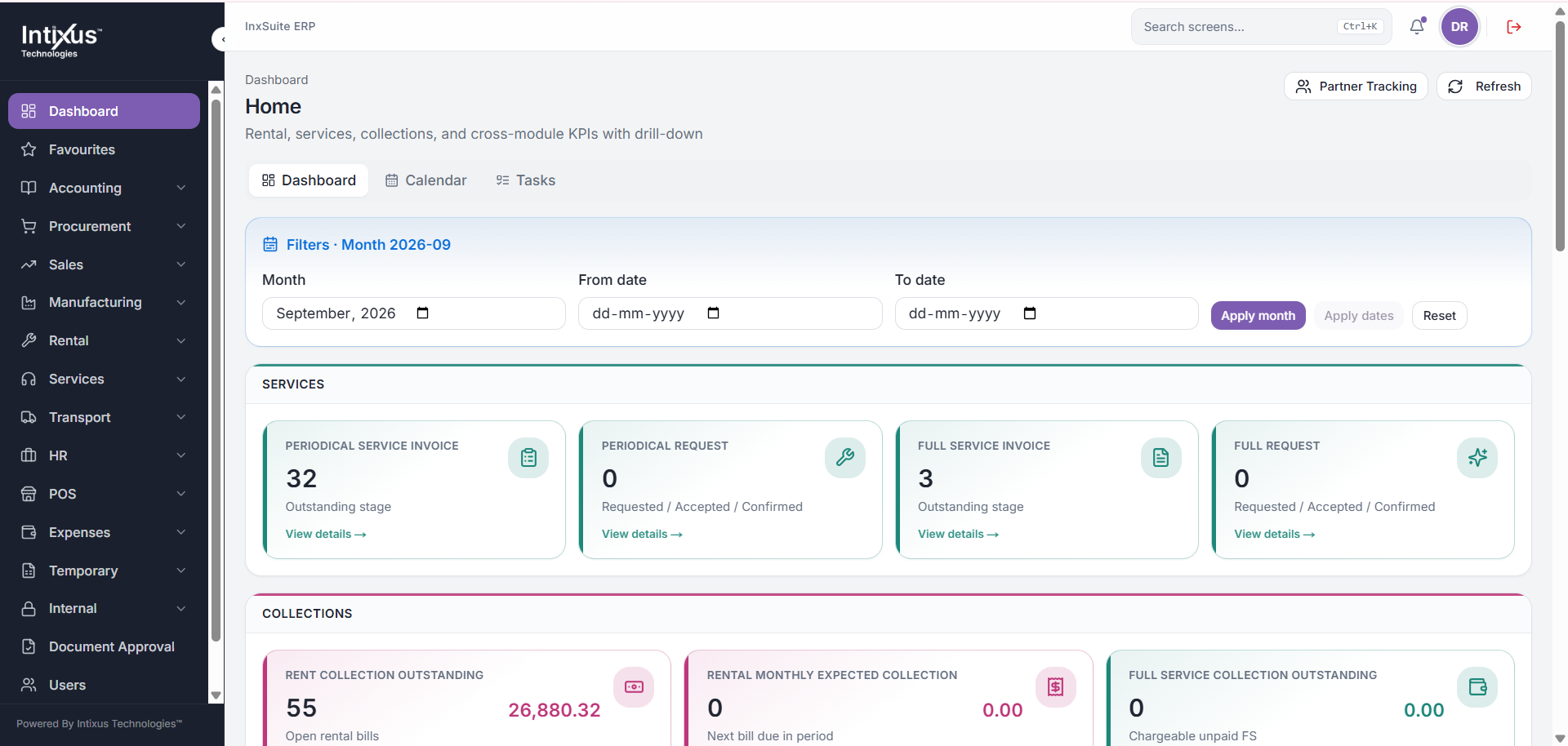Click the Expenses wallet icon in sidebar
Screen dimensions: 1568x746
(x=29, y=532)
